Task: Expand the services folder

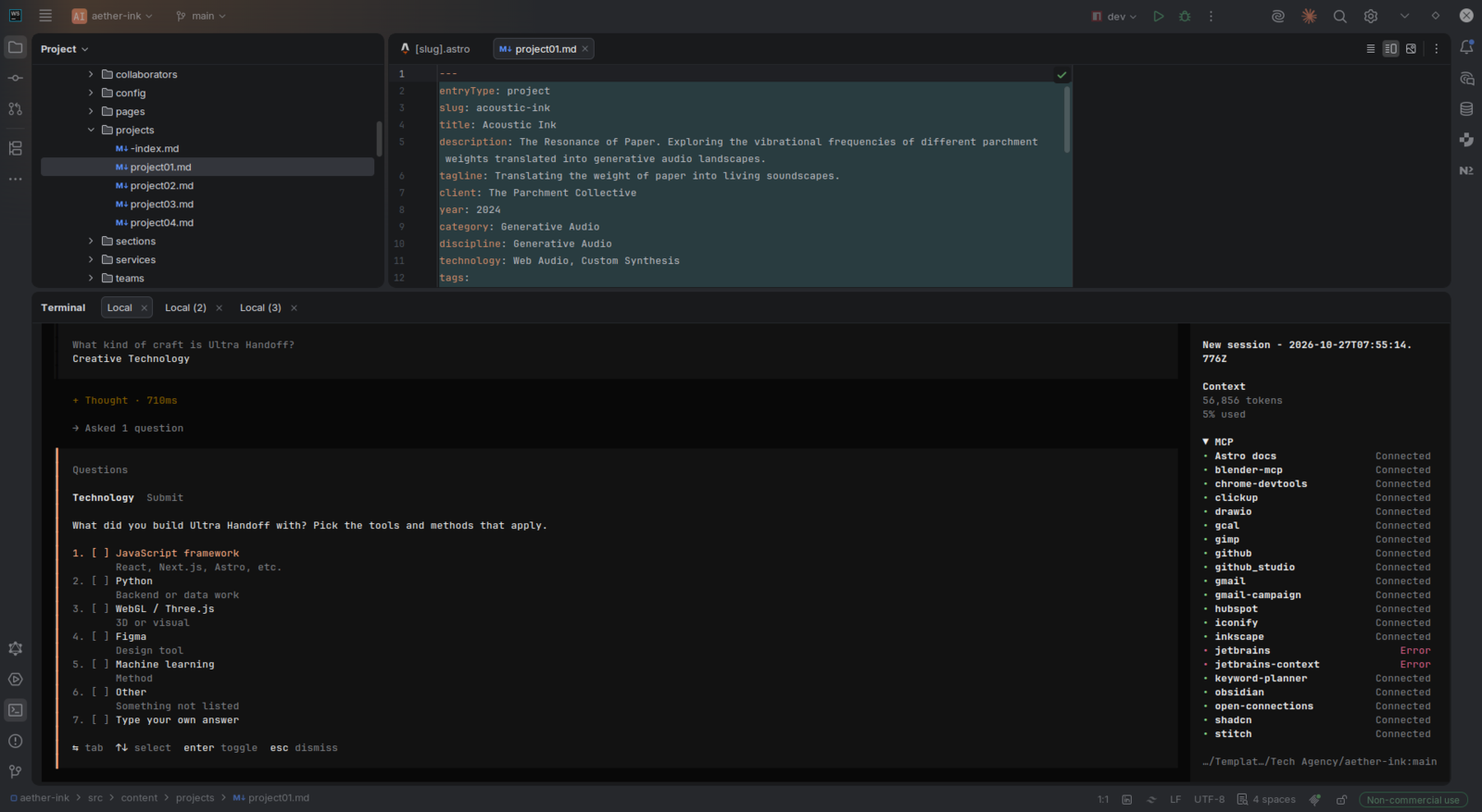Action: click(91, 259)
